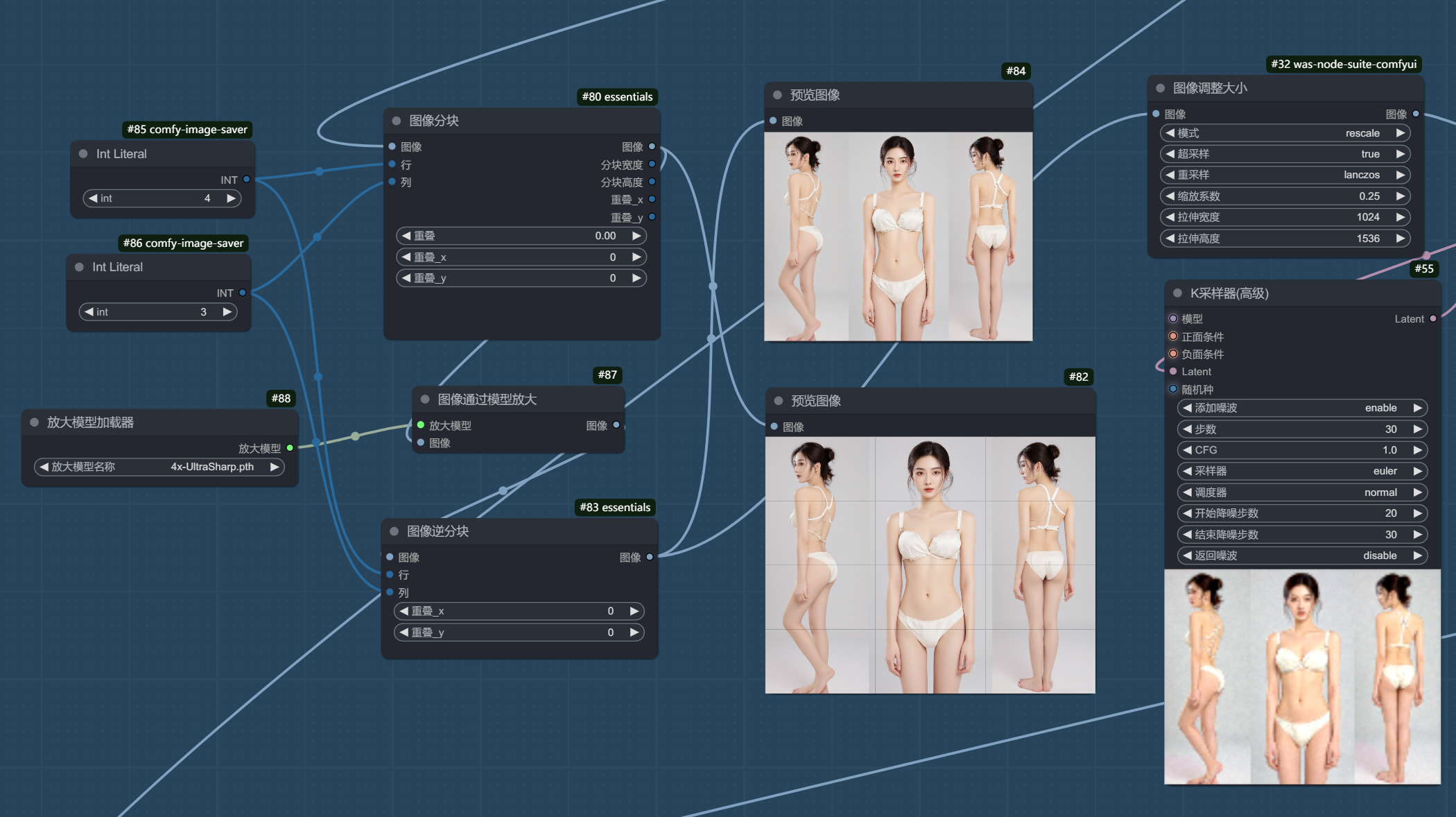The image size is (1456, 817).
Task: Click the 图像 output socket of 图像通过模型放大
Action: click(616, 425)
